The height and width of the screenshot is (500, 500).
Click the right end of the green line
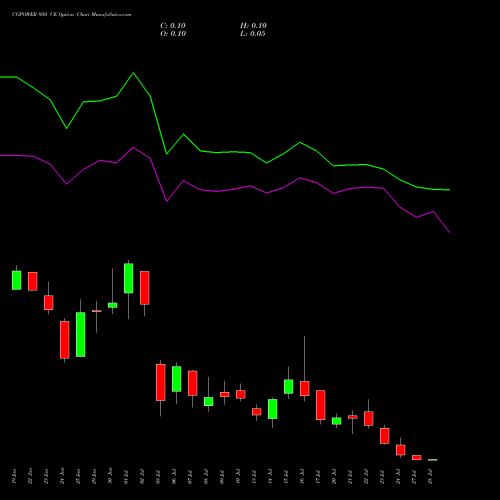coord(450,190)
